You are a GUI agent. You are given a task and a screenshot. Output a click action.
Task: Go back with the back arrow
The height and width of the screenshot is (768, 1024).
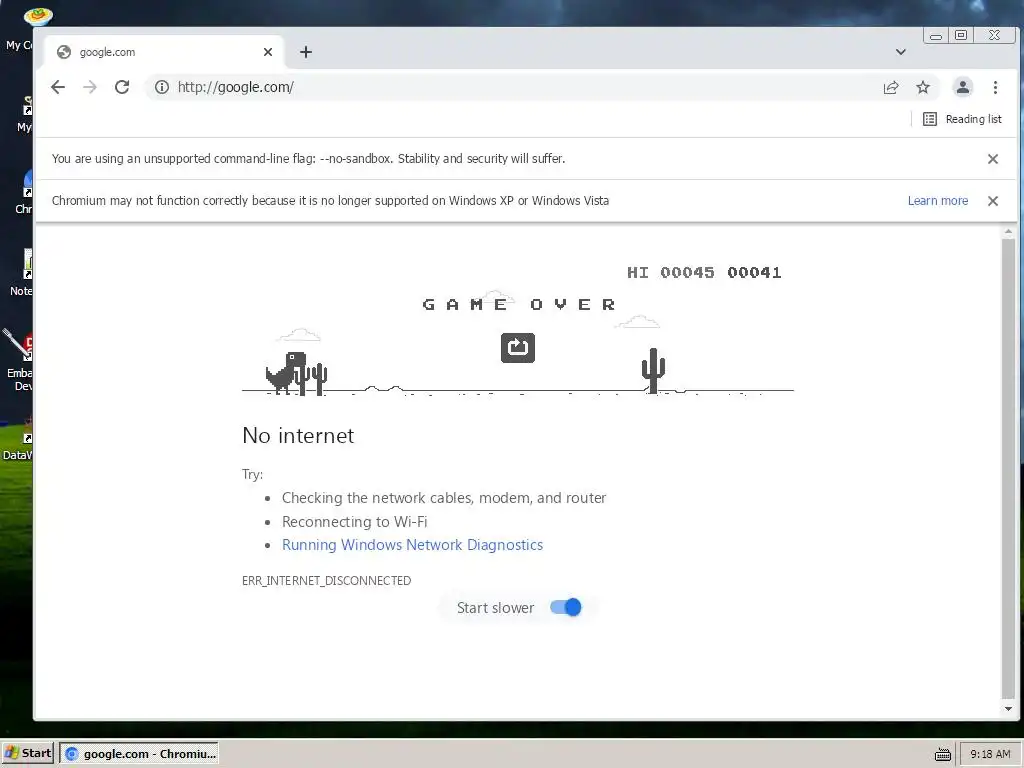[58, 87]
